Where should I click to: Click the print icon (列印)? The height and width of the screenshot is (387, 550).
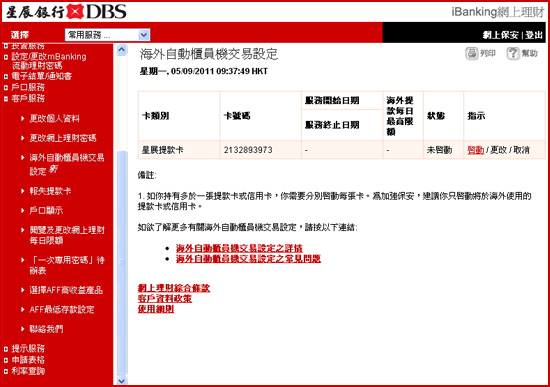pyautogui.click(x=472, y=53)
